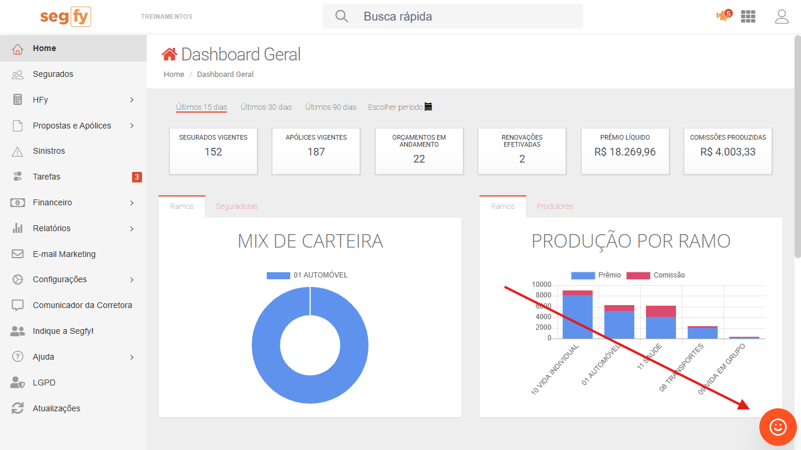This screenshot has width=801, height=450.
Task: Click the calendar icon beside Escolher período
Action: pos(429,107)
